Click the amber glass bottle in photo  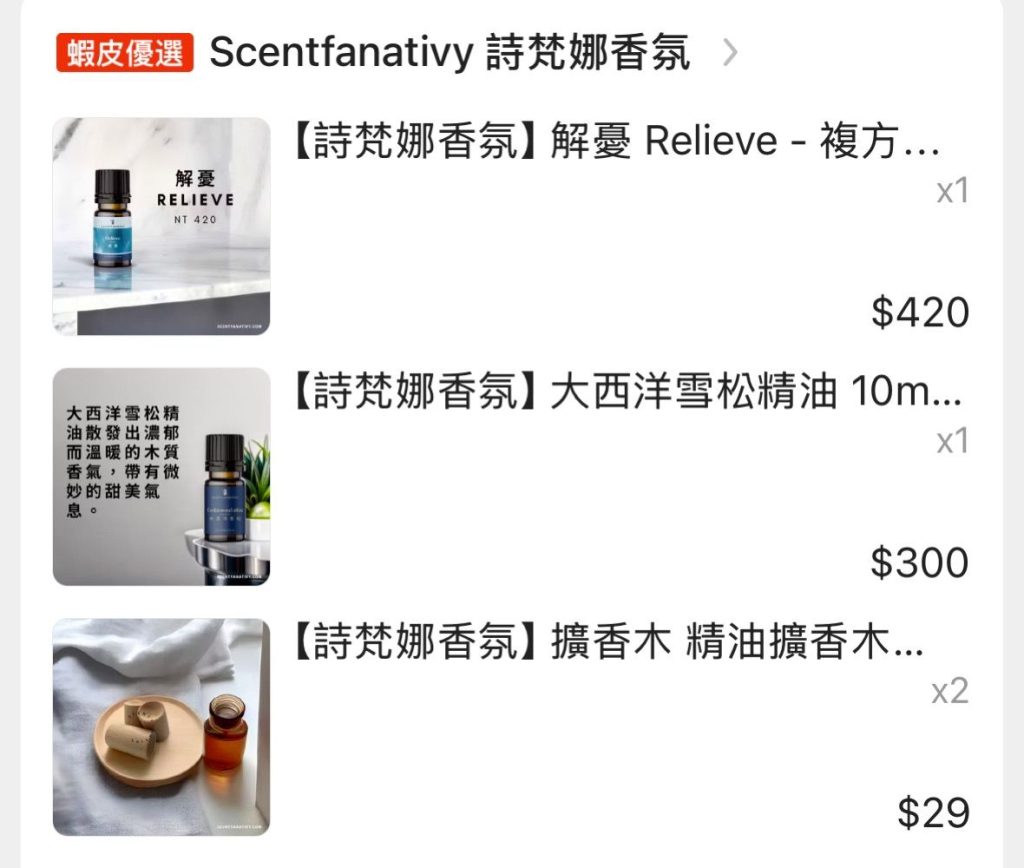pos(227,733)
